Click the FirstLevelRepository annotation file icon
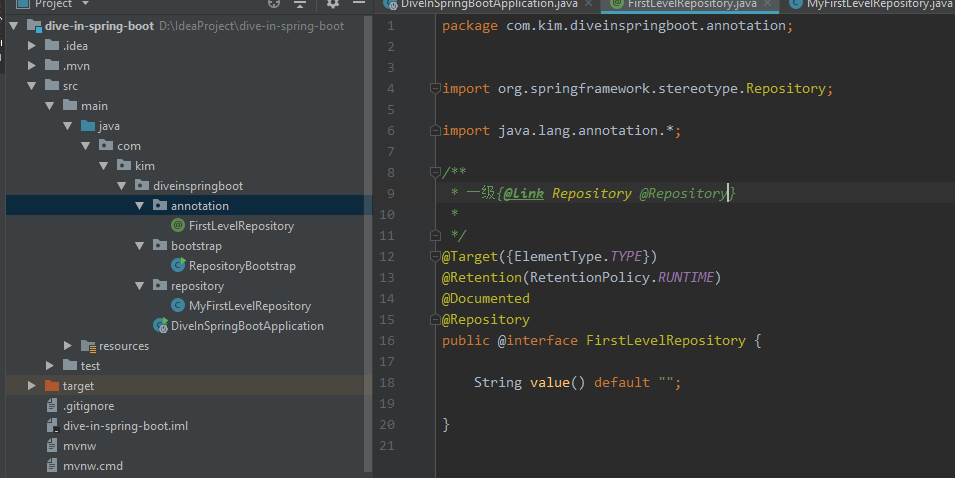Image resolution: width=955 pixels, height=478 pixels. click(x=178, y=226)
